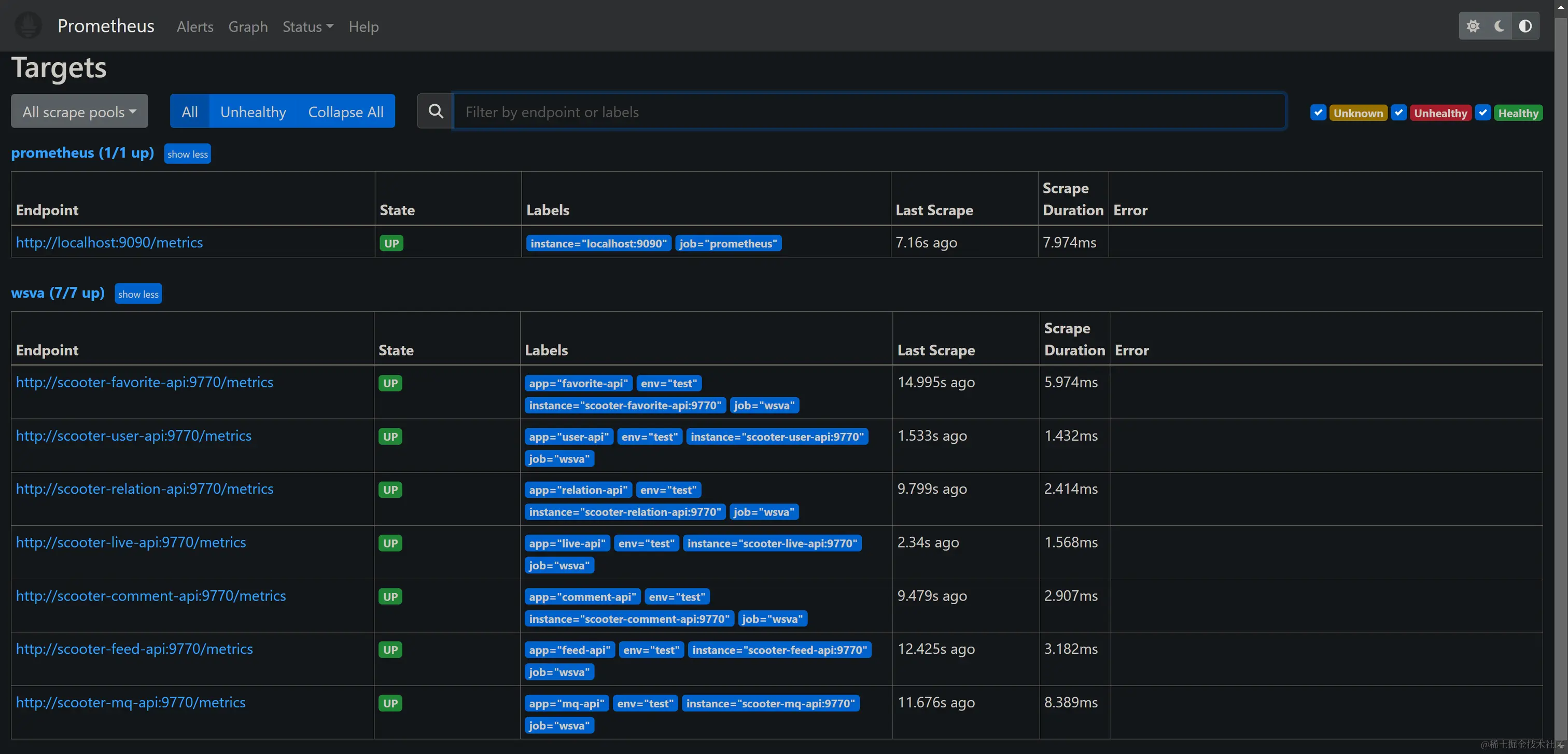
Task: Click the Prometheus logo icon
Action: coord(28,25)
